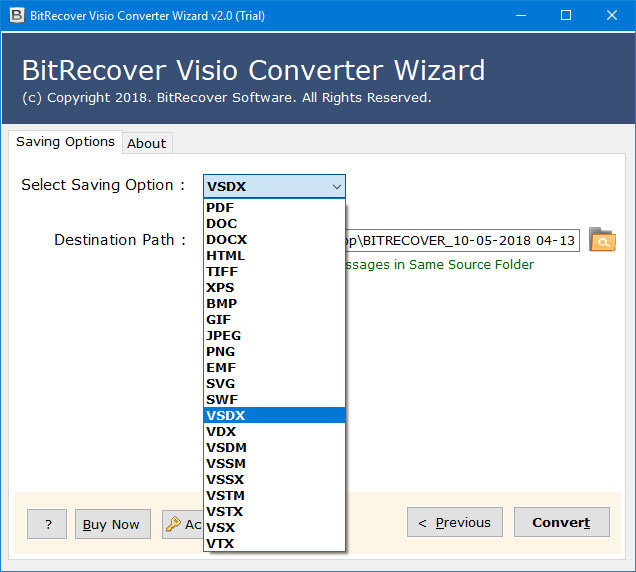The width and height of the screenshot is (636, 572).
Task: Choose DOC from the saving options list
Action: coord(274,224)
